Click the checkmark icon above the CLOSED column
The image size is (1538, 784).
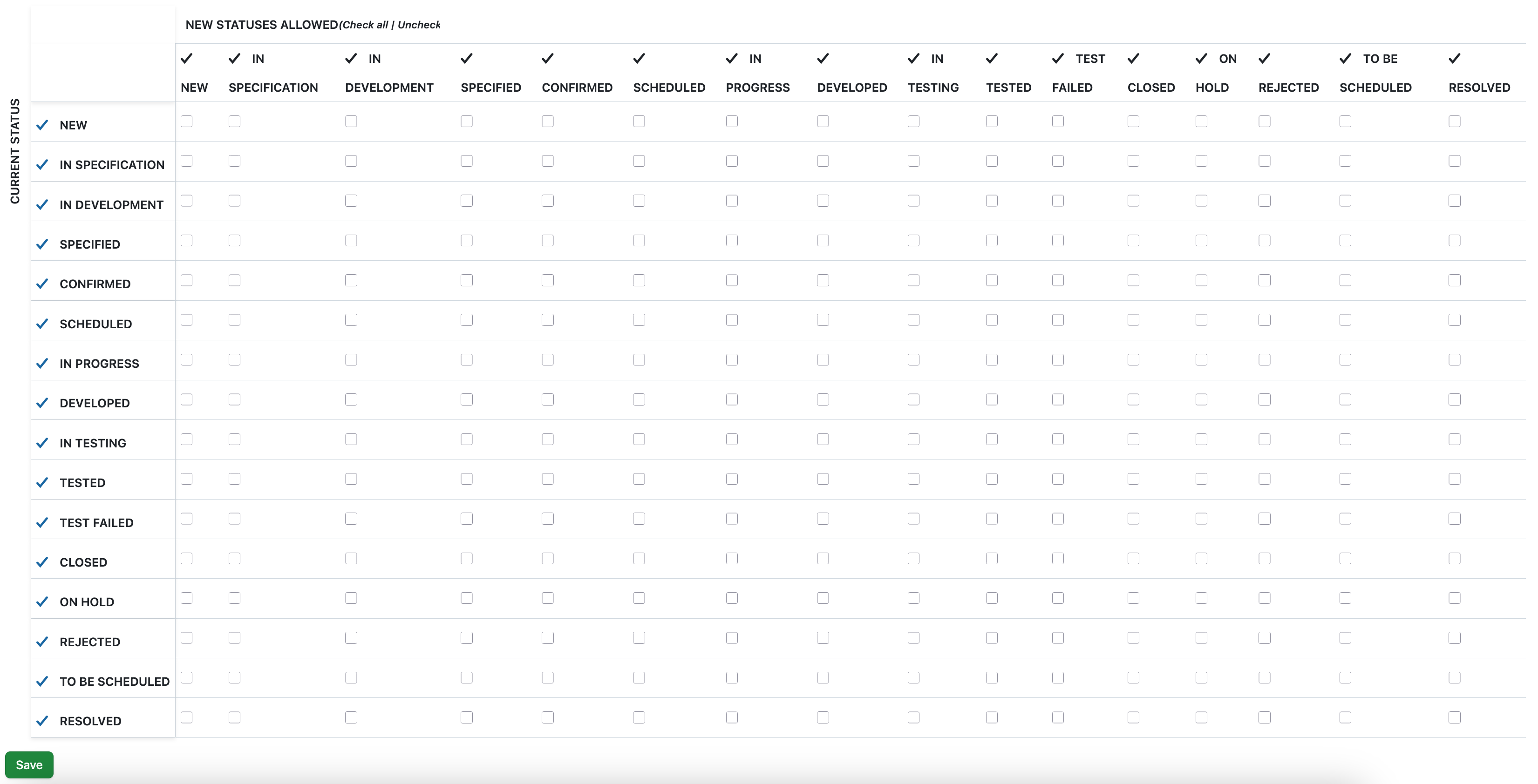point(1133,59)
